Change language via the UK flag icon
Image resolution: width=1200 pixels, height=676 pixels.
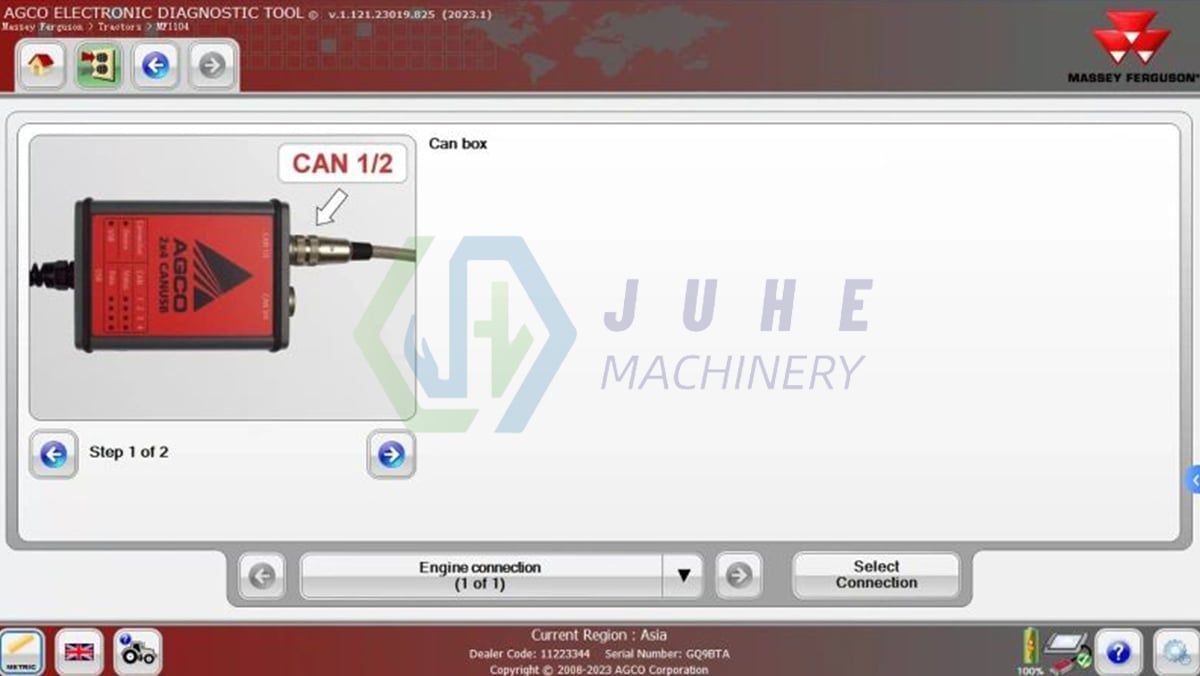79,651
